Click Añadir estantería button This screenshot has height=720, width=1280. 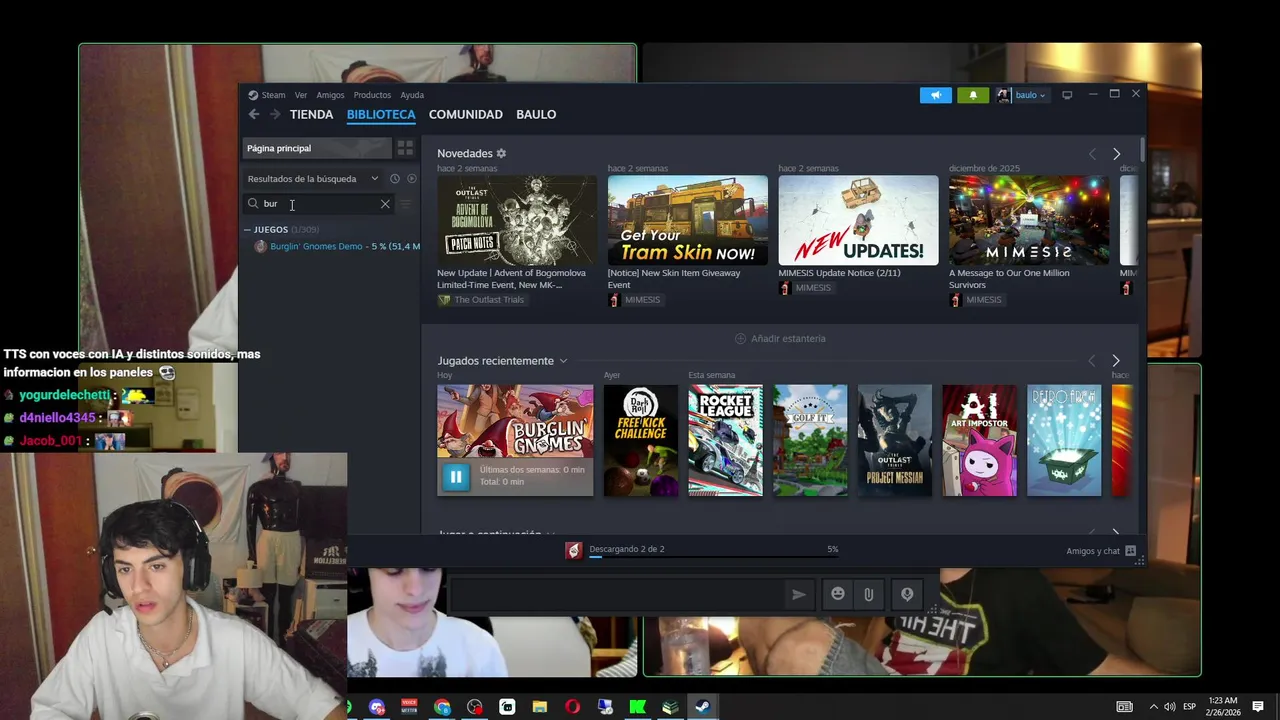pyautogui.click(x=780, y=339)
